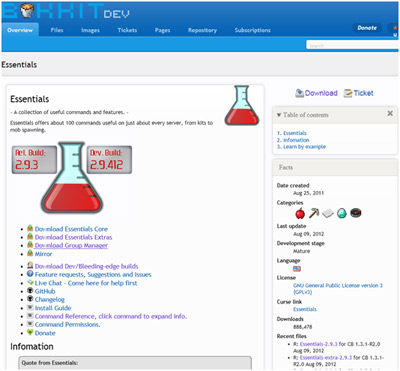Open the Files tab
400x371 pixels.
pos(57,30)
